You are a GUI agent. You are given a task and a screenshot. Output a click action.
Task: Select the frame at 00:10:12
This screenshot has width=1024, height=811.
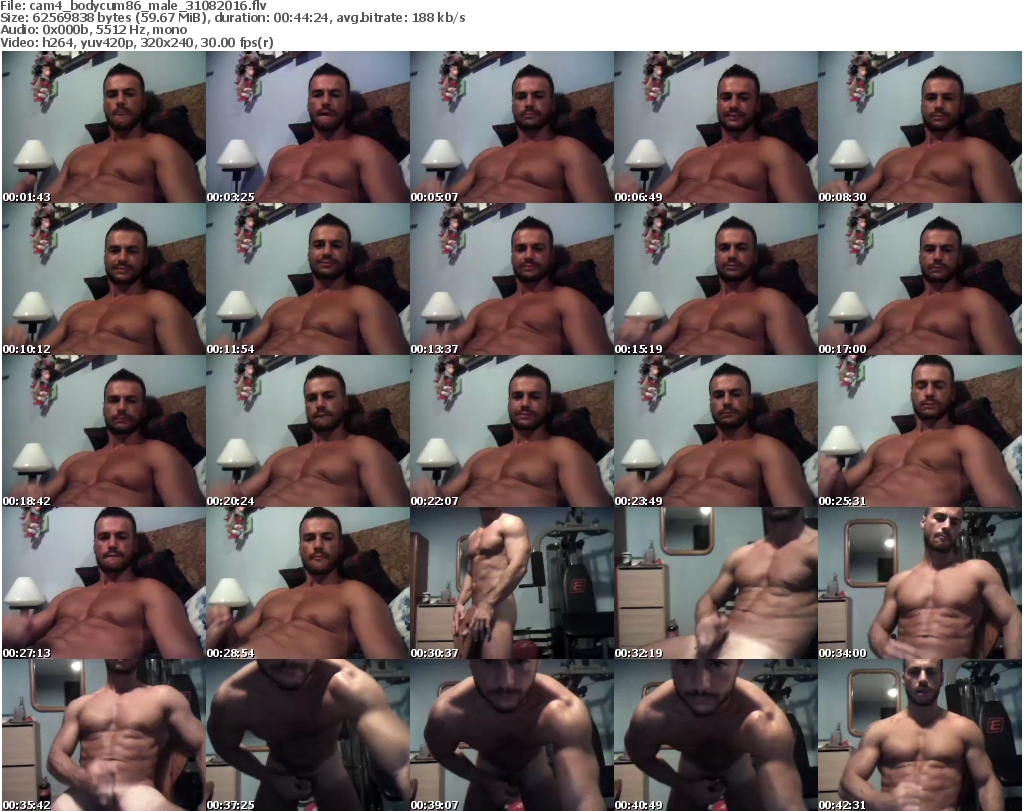point(104,279)
